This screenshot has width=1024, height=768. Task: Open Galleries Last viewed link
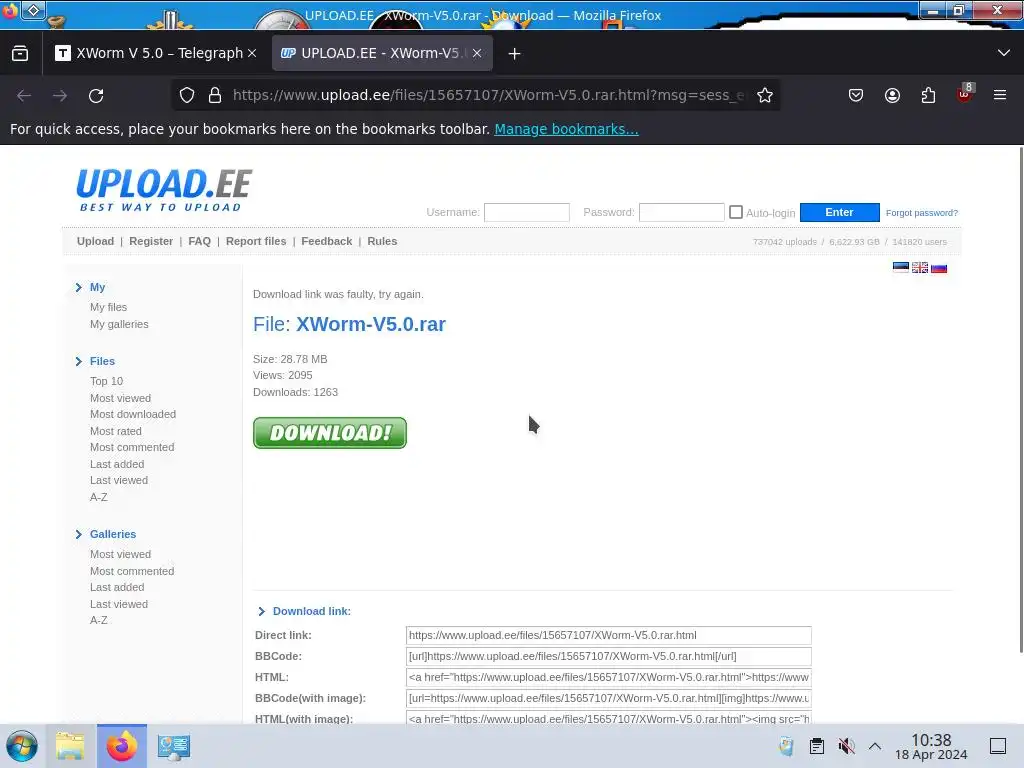(119, 604)
